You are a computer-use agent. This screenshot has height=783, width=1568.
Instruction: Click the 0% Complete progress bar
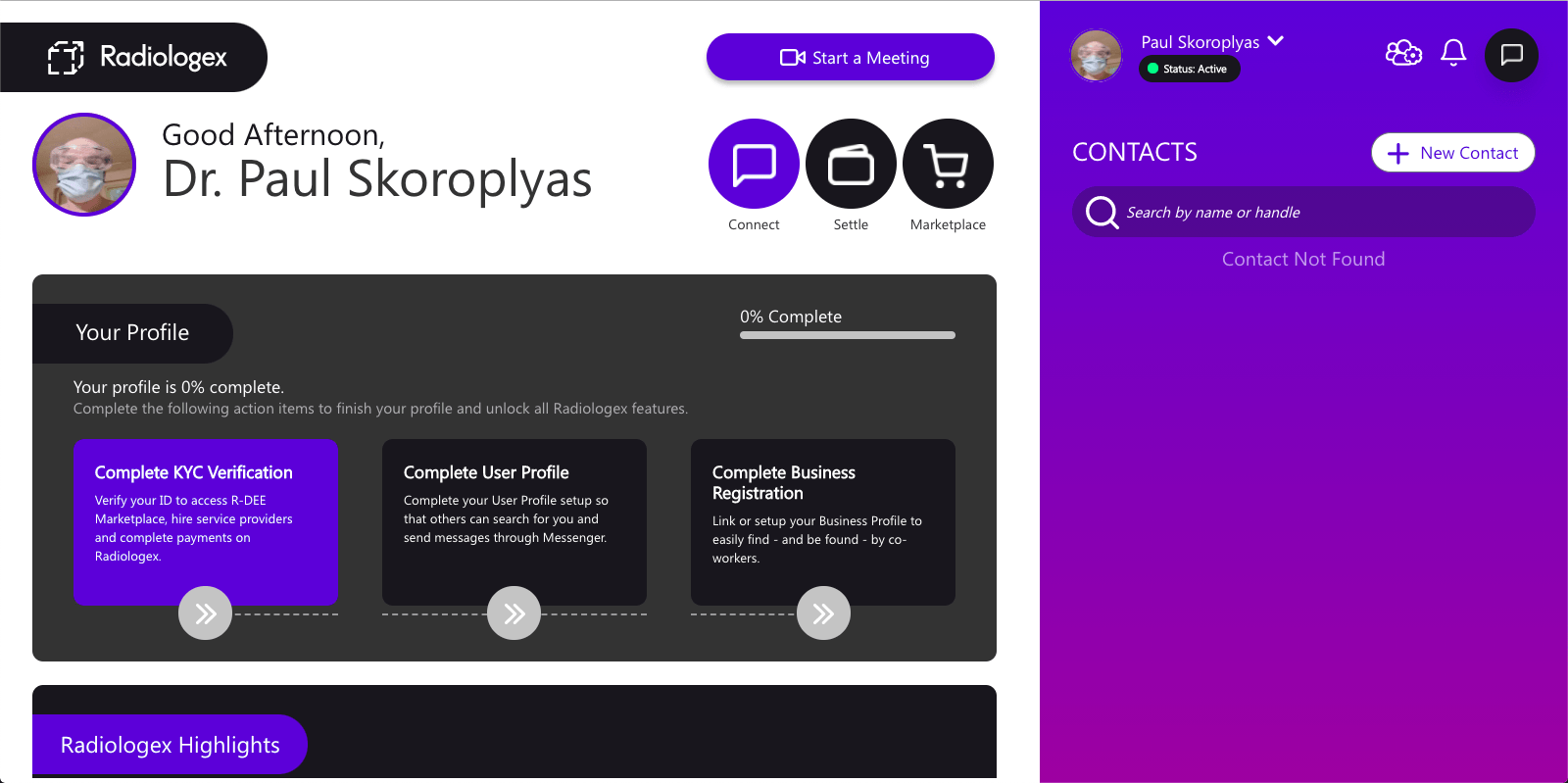pos(847,335)
